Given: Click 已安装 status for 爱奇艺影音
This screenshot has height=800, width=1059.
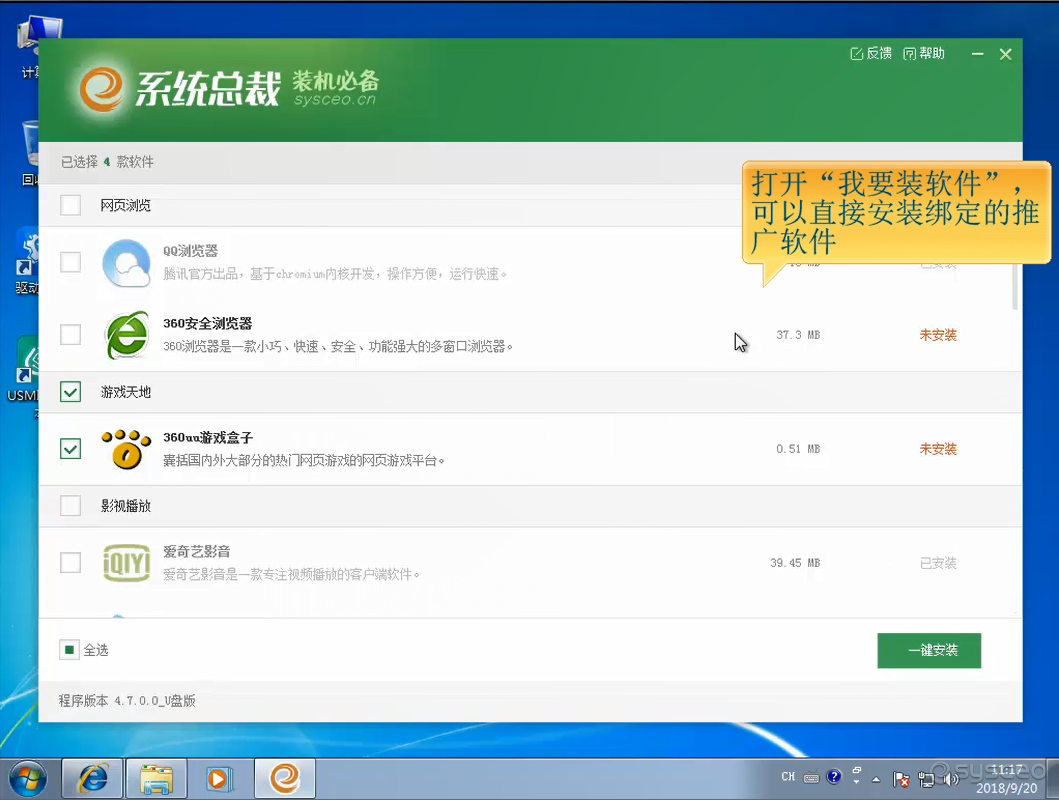Looking at the screenshot, I should pos(938,563).
